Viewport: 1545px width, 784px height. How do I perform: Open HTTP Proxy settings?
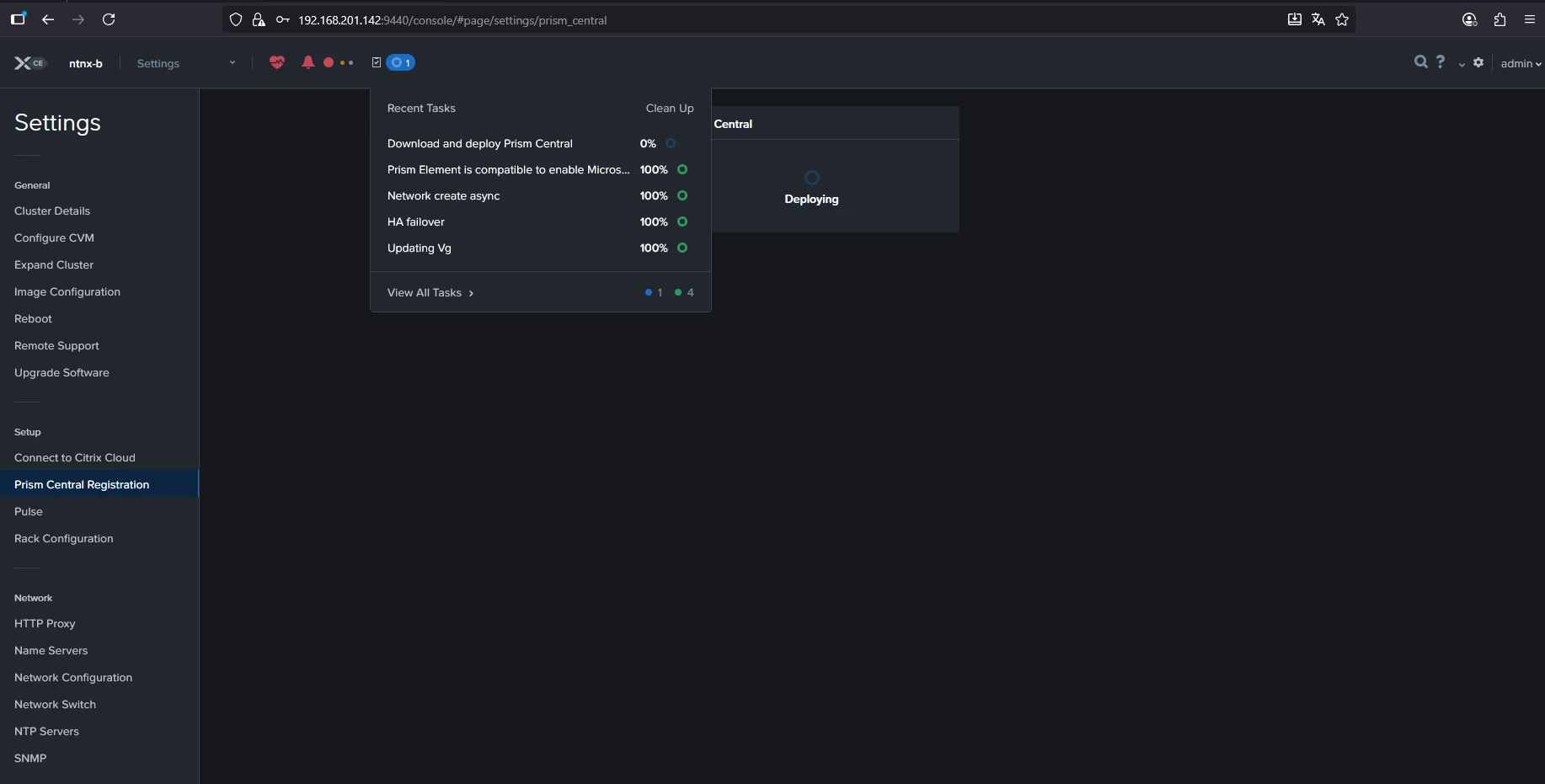pyautogui.click(x=45, y=623)
